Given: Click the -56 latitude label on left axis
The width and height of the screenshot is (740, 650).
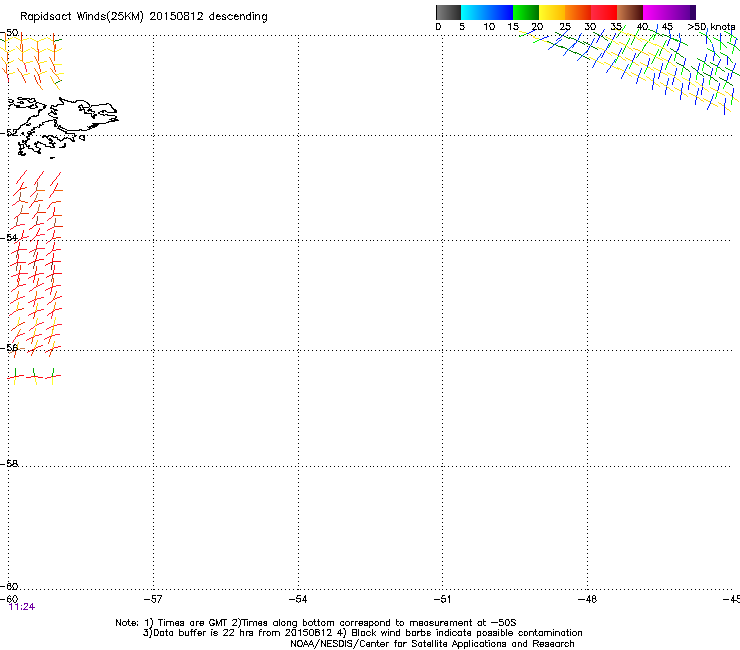Looking at the screenshot, I should coord(9,348).
